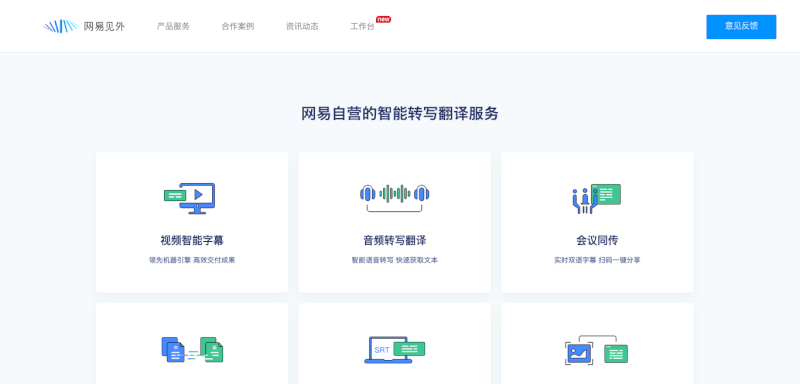Click the 音频转写翻译 headphones waveform icon
The image size is (800, 384).
click(x=395, y=197)
